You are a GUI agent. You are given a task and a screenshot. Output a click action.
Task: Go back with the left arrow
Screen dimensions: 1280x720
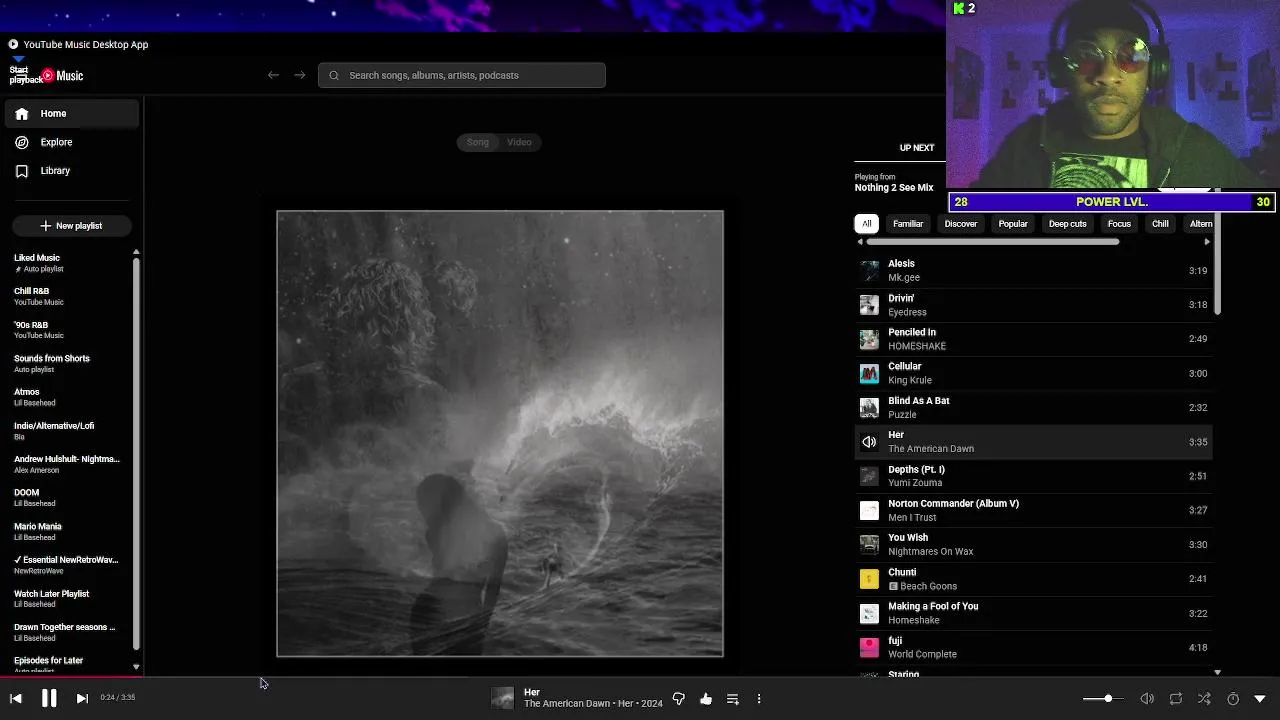(x=273, y=75)
